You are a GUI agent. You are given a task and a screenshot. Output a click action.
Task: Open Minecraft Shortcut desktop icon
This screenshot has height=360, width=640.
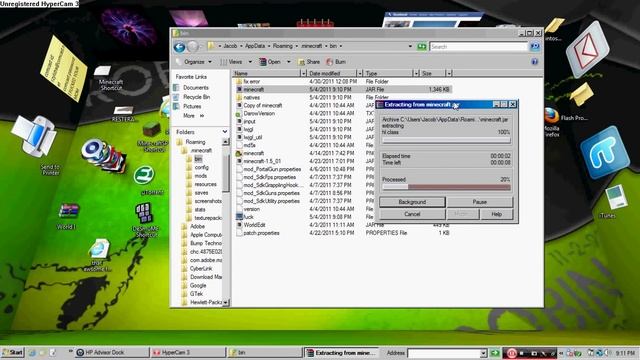coord(110,78)
